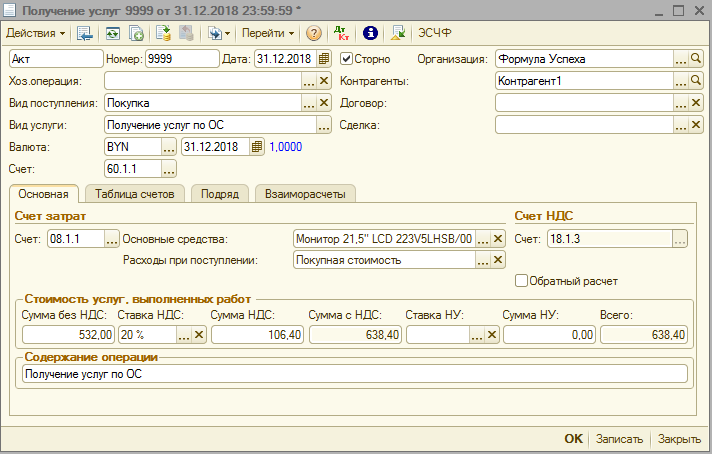Click magnifier icon next to Организация field
712x454 pixels.
697,59
